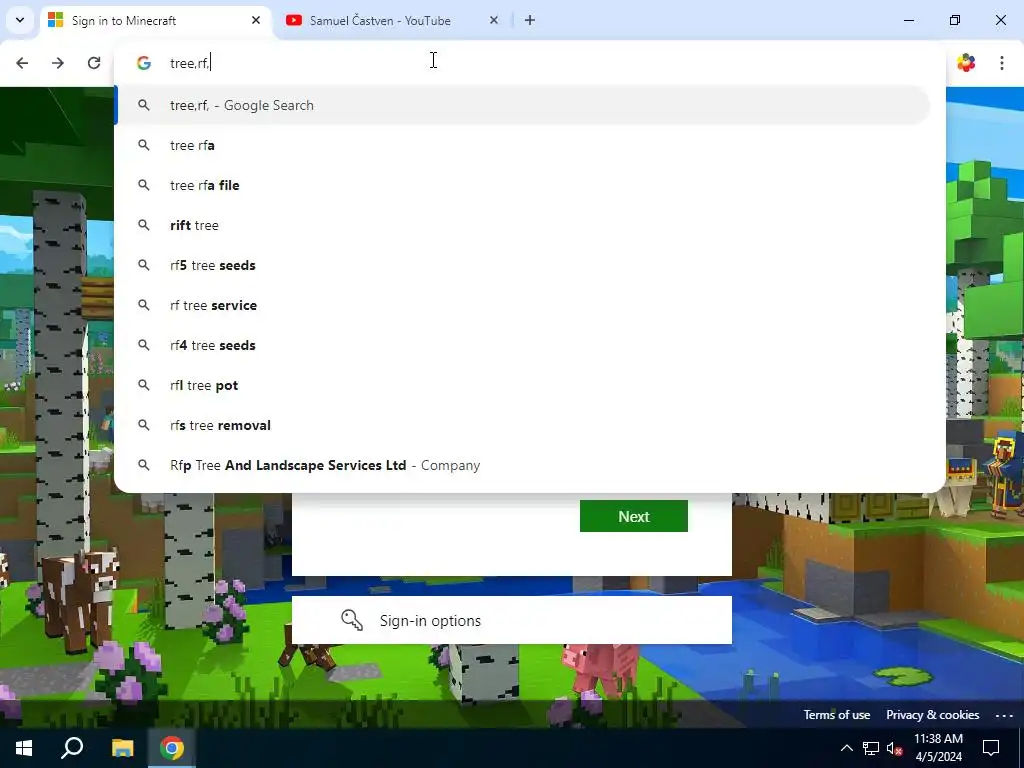
Task: Choose the 'tree rfa' suggestion
Action: (522, 145)
